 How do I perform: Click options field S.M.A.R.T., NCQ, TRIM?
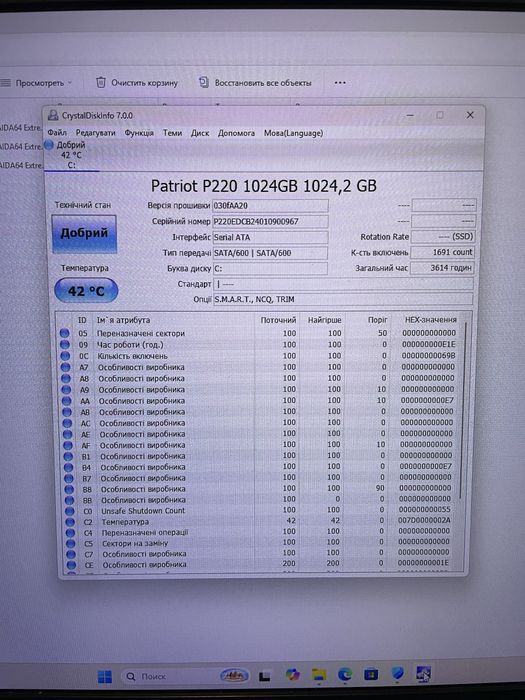click(x=343, y=299)
